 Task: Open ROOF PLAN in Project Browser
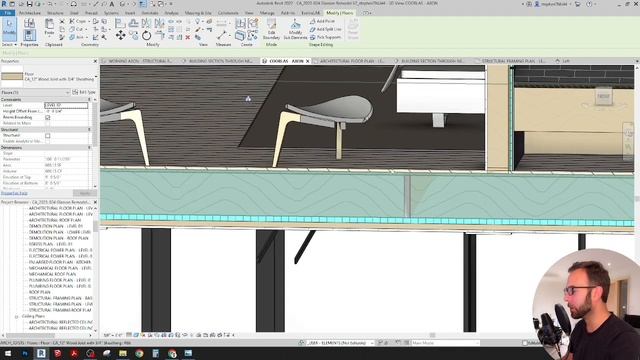(40, 292)
